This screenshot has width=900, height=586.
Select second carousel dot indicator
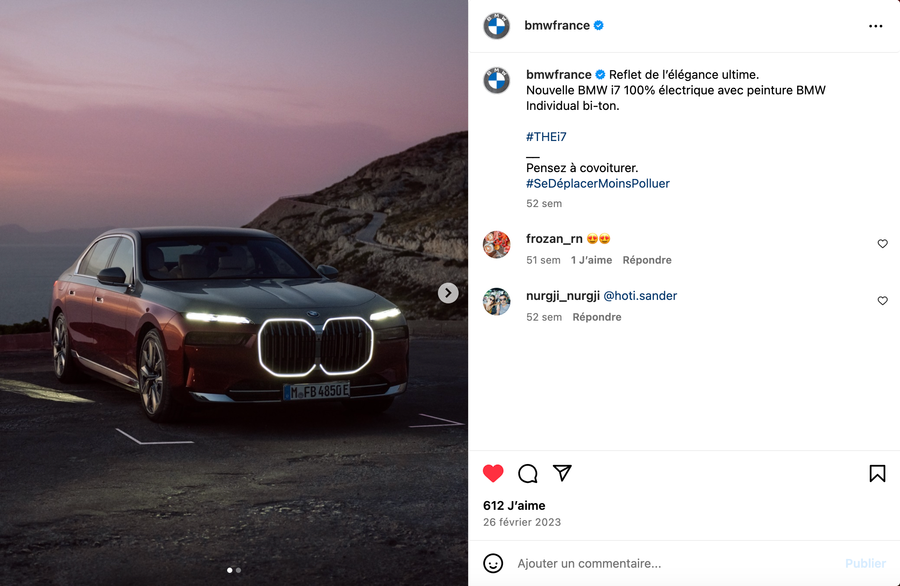tap(239, 571)
